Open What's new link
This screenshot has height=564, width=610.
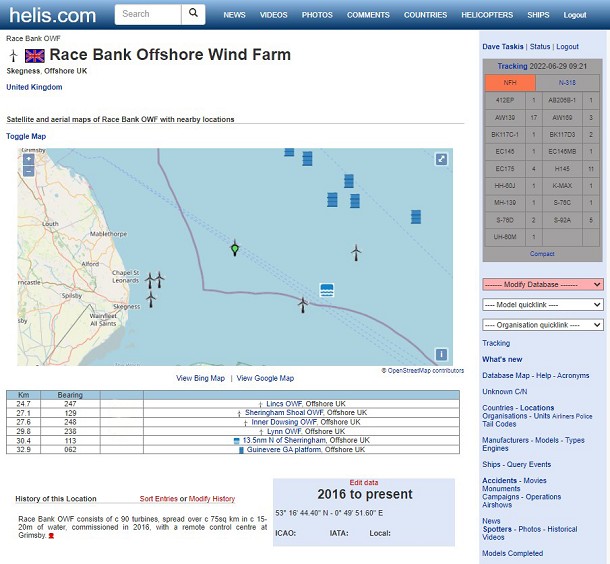point(502,359)
